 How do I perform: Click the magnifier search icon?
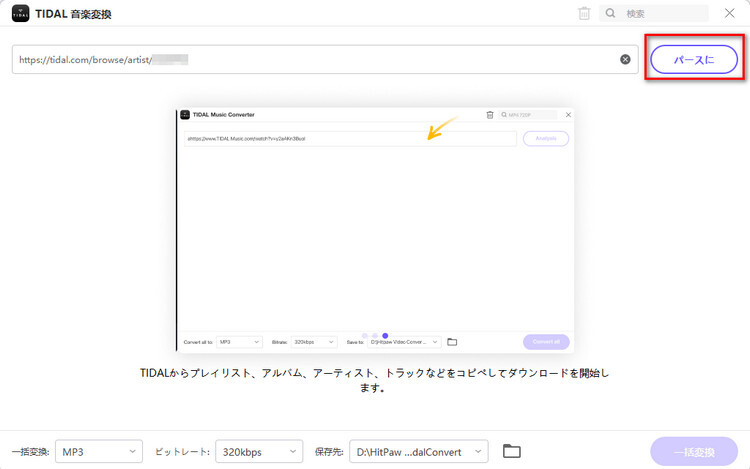610,13
